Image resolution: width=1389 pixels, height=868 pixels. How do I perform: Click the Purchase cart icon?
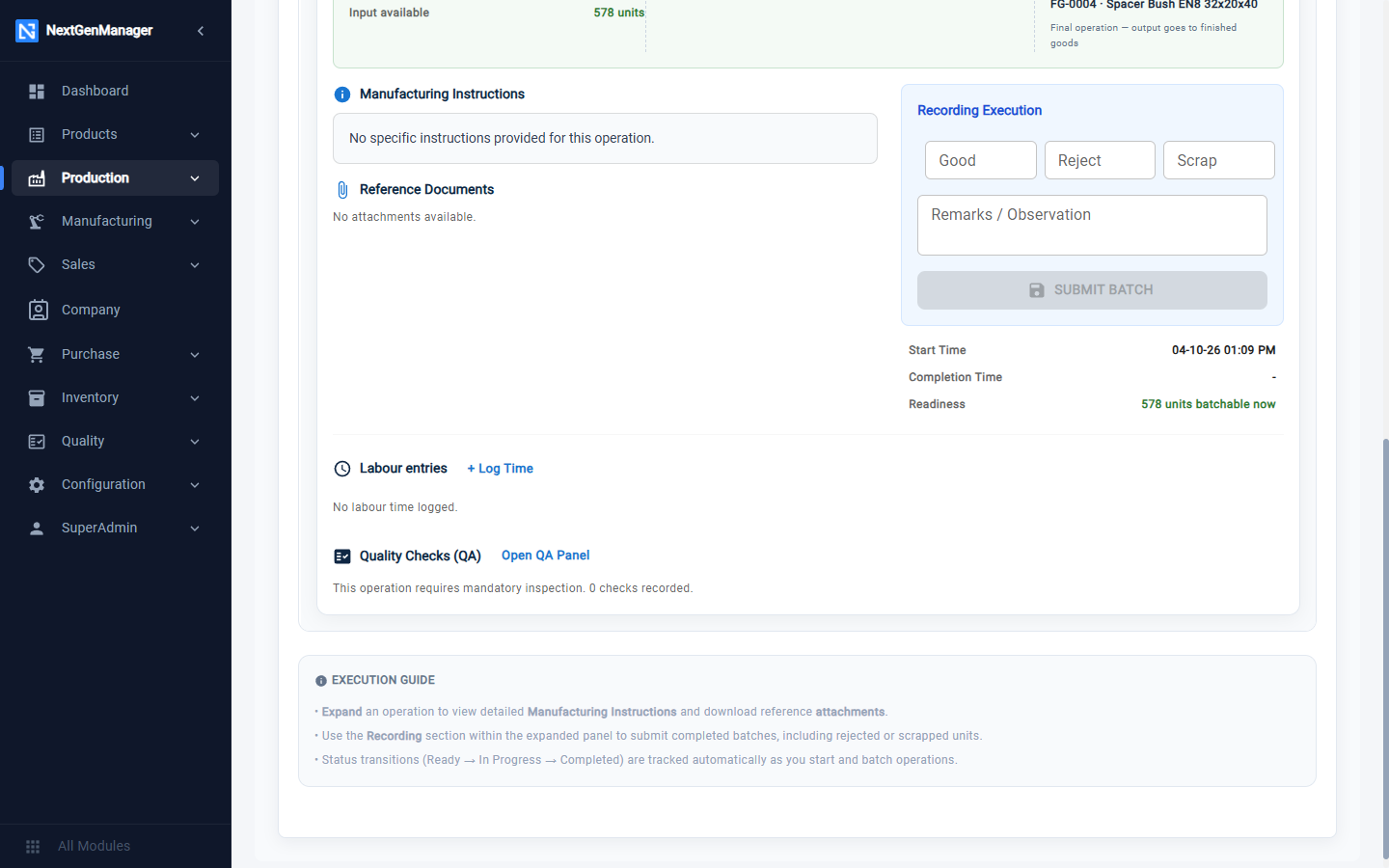point(37,355)
